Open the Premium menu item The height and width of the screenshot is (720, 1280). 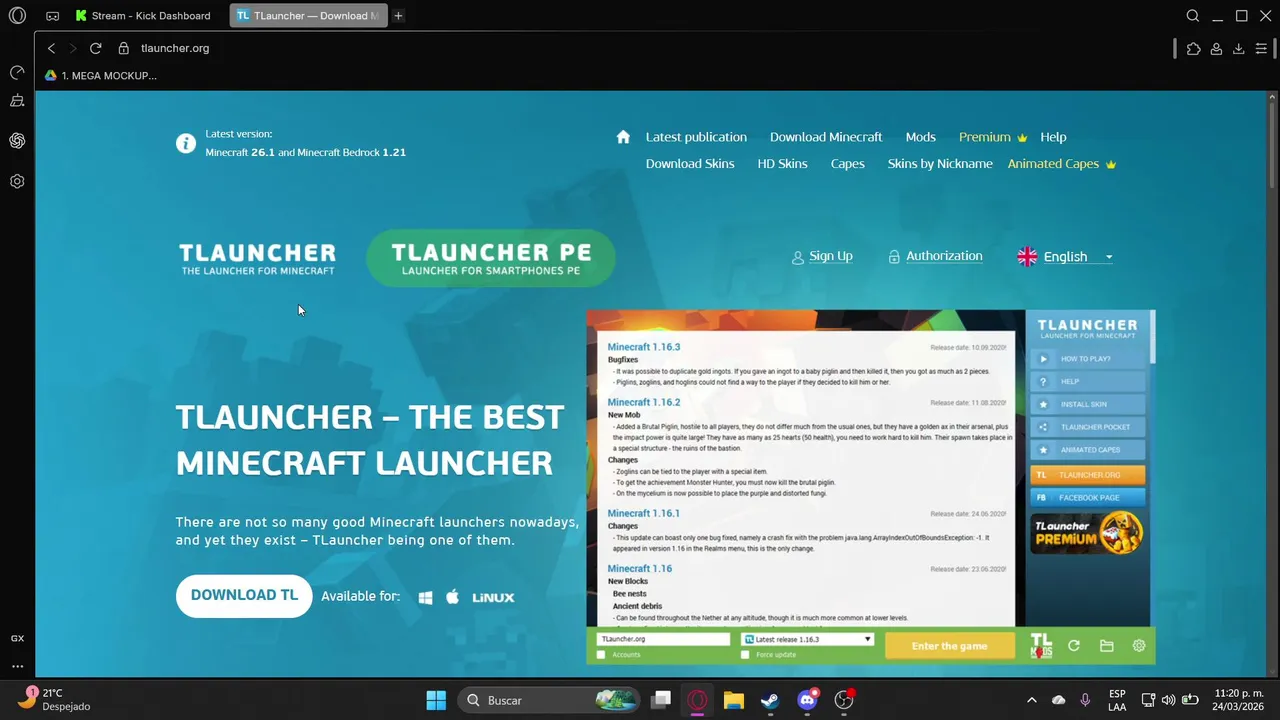(x=993, y=137)
